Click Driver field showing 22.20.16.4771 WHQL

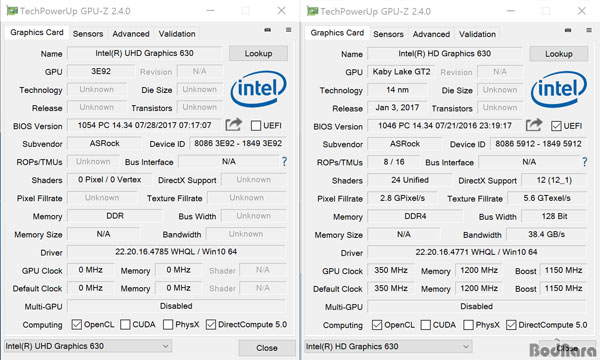point(476,252)
